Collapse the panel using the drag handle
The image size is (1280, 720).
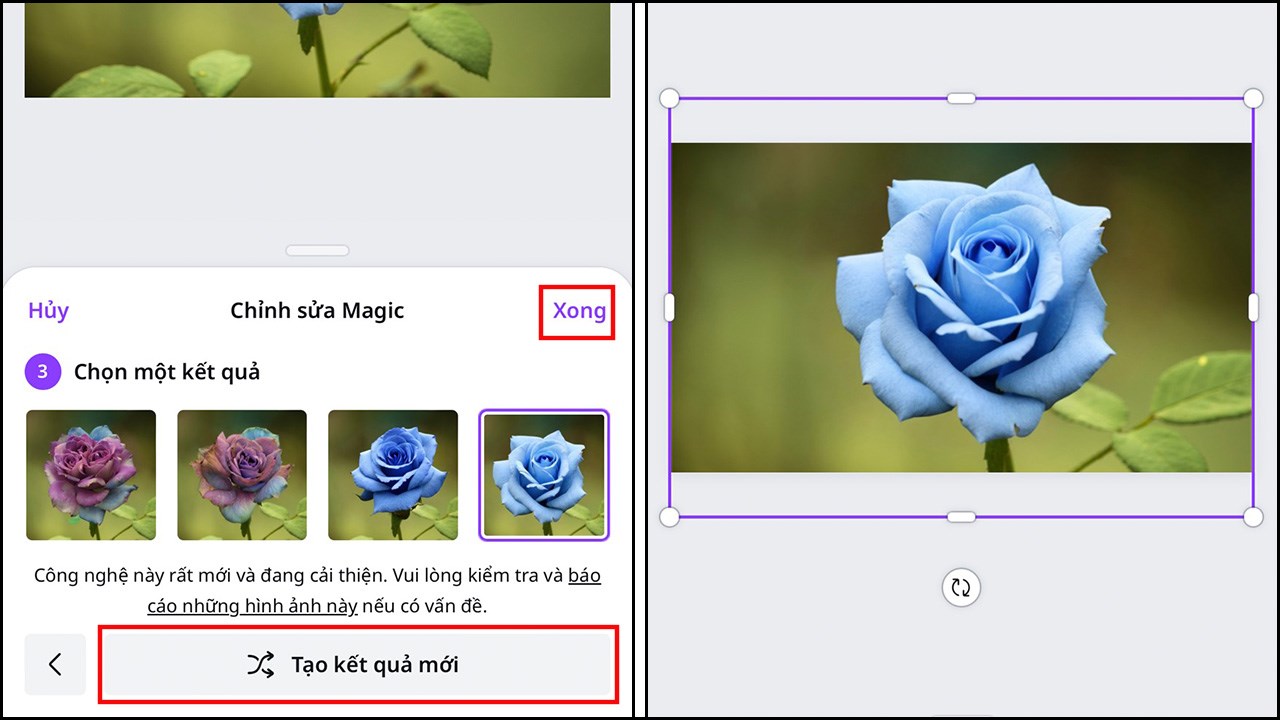click(316, 250)
